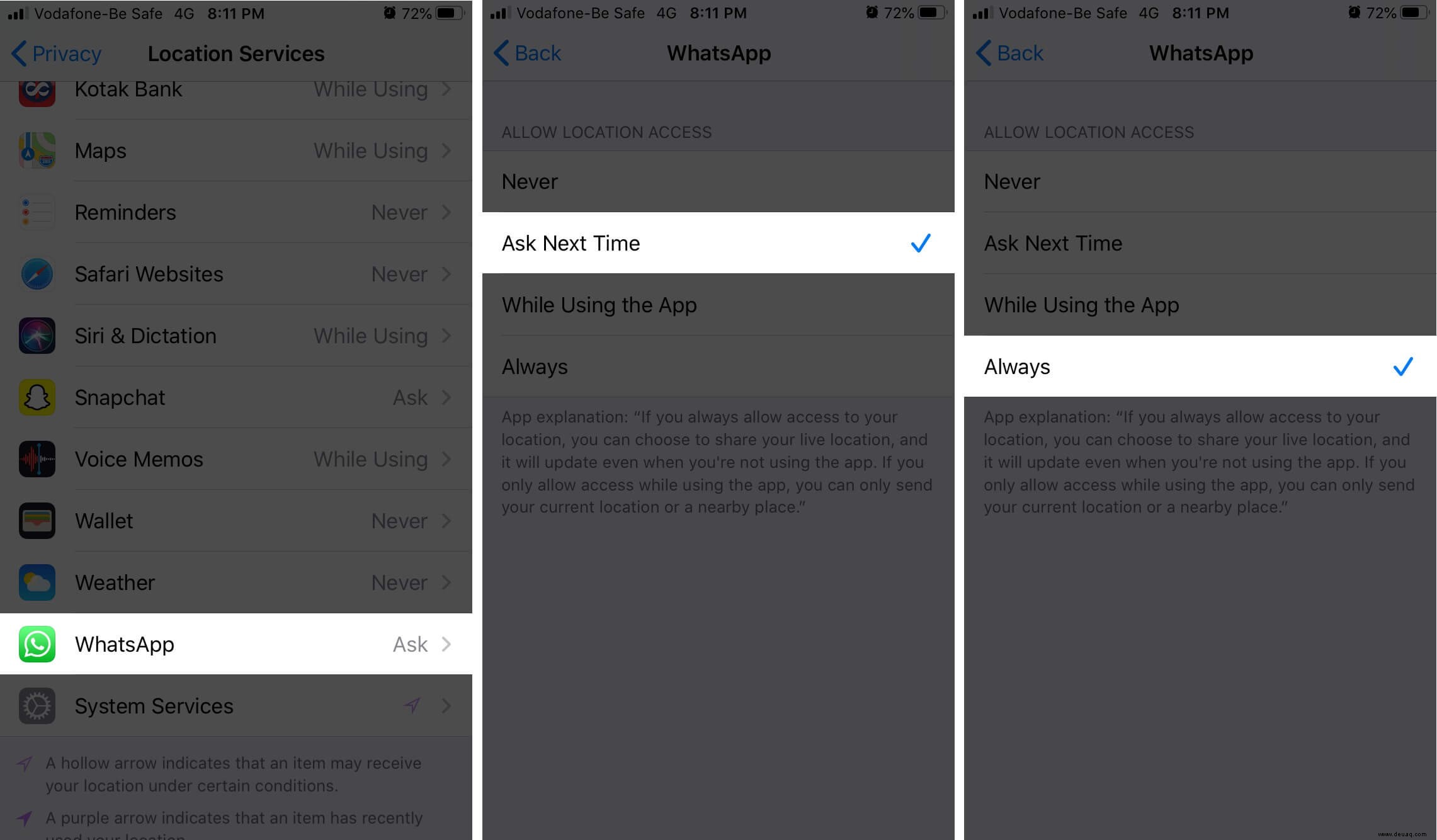Tap the Maps app icon

click(36, 150)
